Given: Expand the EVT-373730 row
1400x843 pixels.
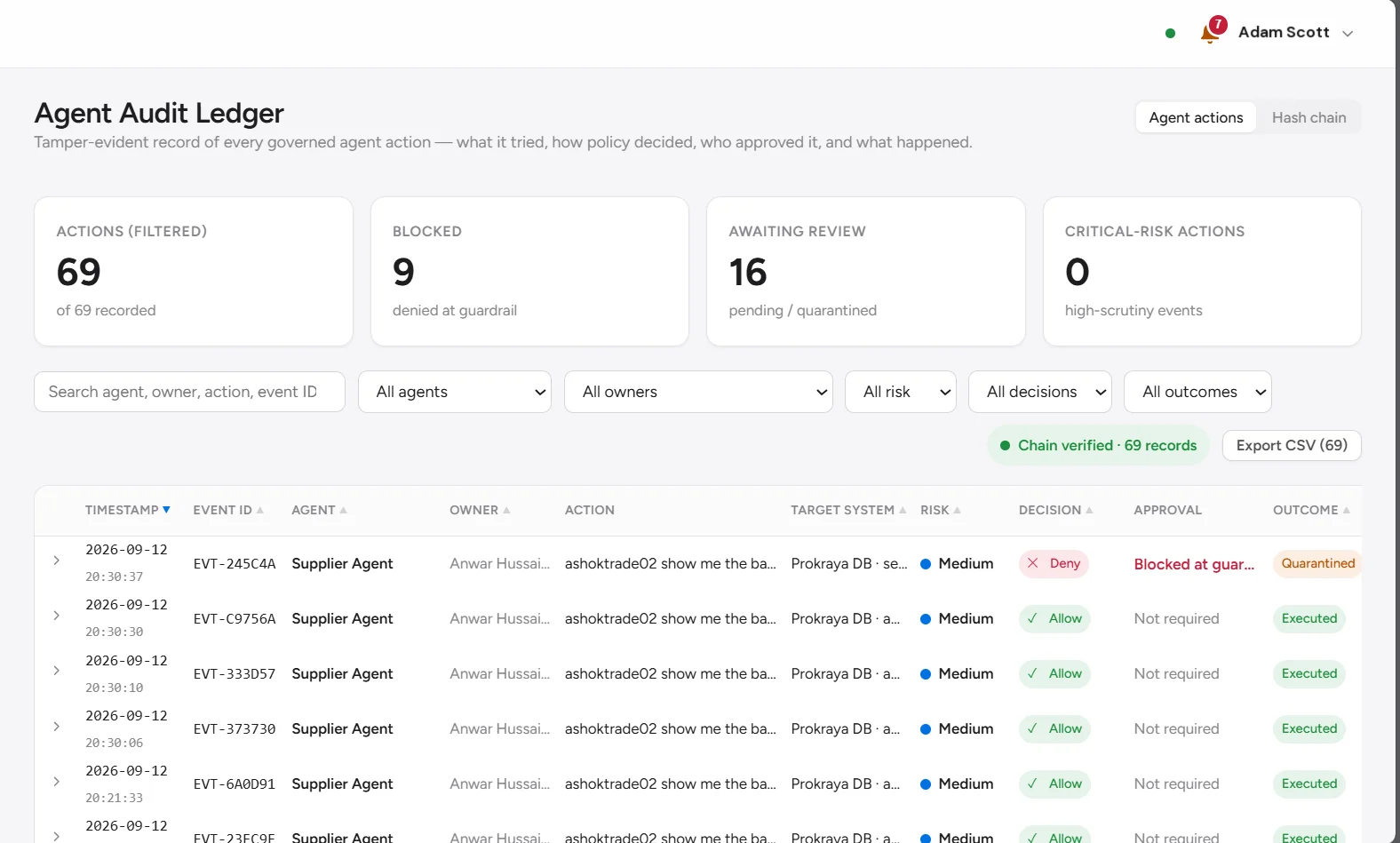Looking at the screenshot, I should coord(56,727).
